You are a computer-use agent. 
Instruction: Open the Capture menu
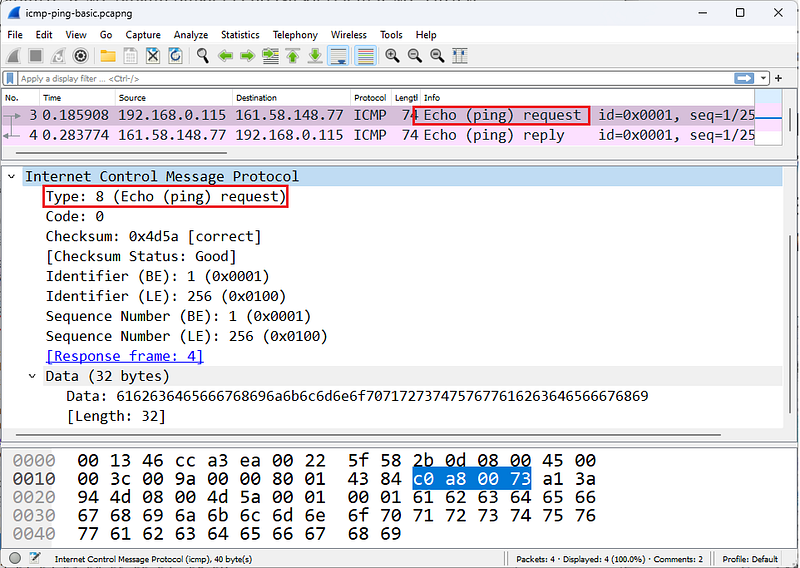[143, 35]
